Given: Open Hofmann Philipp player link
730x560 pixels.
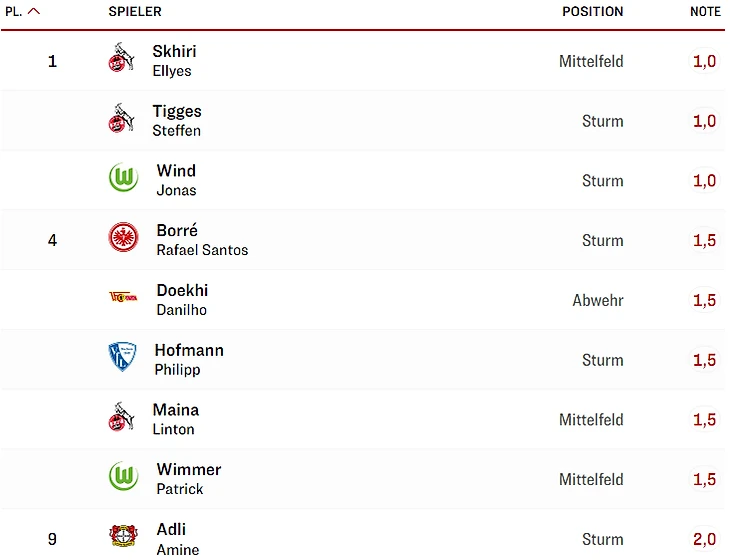Looking at the screenshot, I should pyautogui.click(x=188, y=359).
